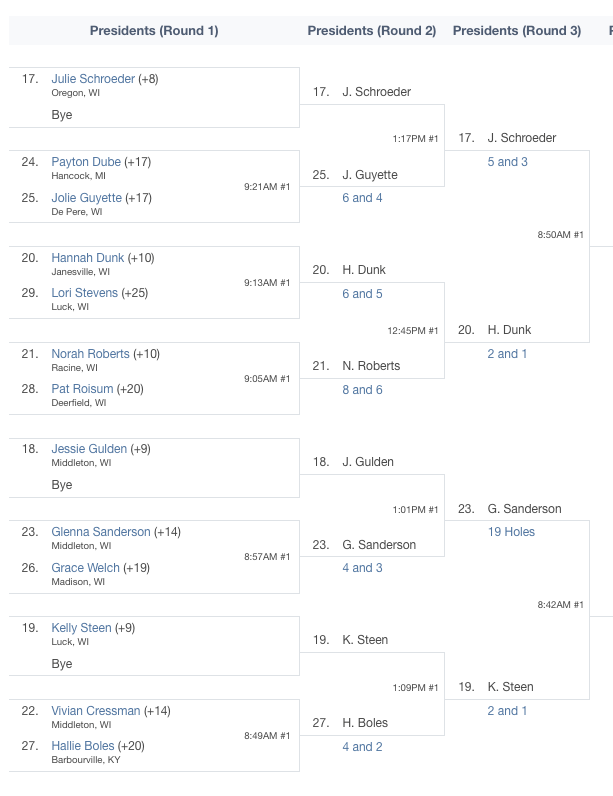Open the 4 and 2 match result
The image size is (613, 796).
[362, 747]
